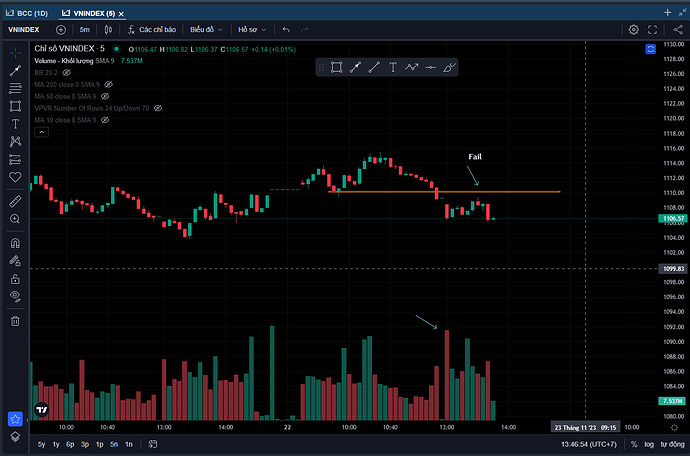Switch to the BCC (1D) tab
690x456 pixels.
click(27, 13)
